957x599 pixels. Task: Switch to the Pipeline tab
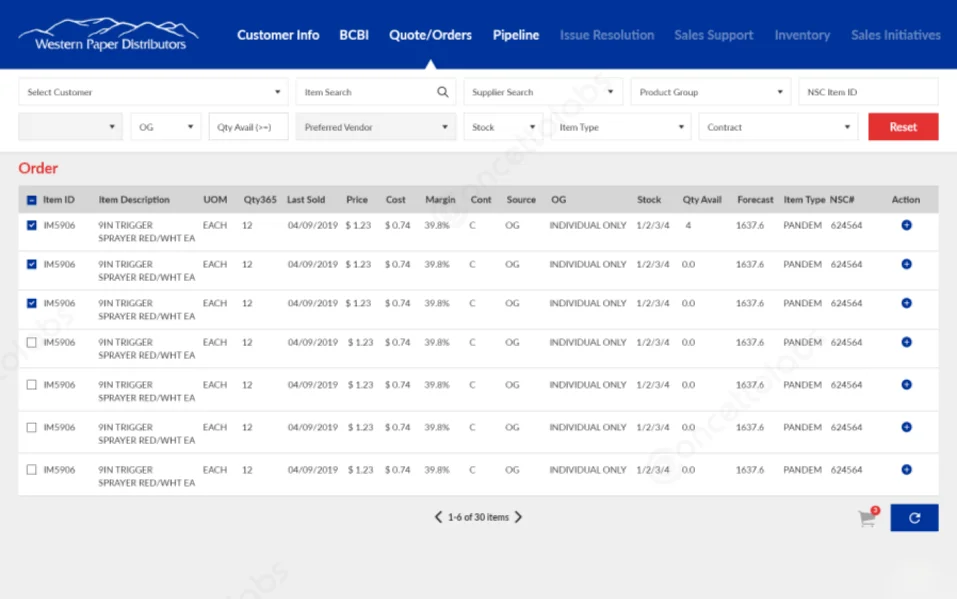(x=515, y=34)
